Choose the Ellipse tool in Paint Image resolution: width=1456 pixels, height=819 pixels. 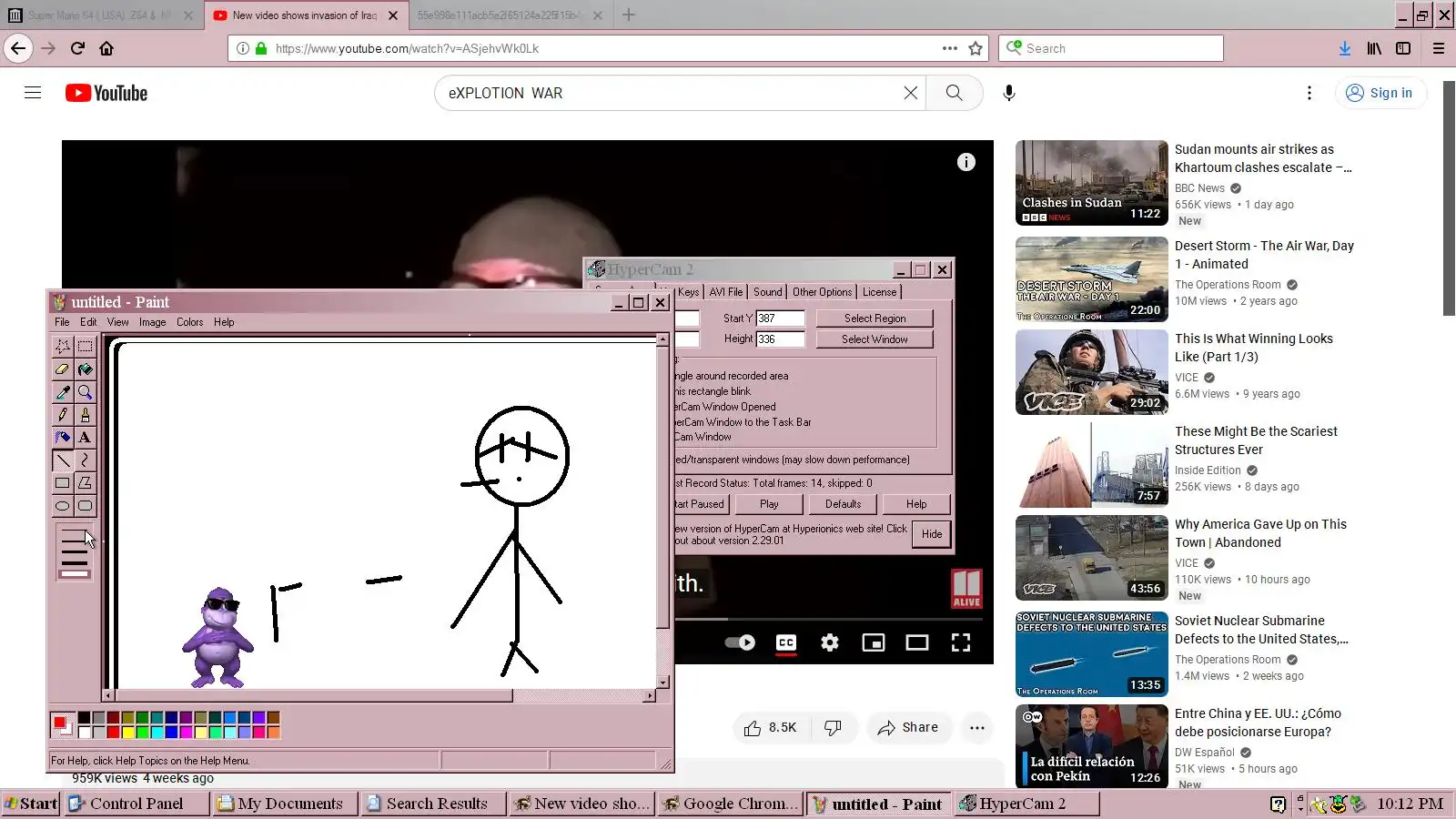click(x=63, y=505)
